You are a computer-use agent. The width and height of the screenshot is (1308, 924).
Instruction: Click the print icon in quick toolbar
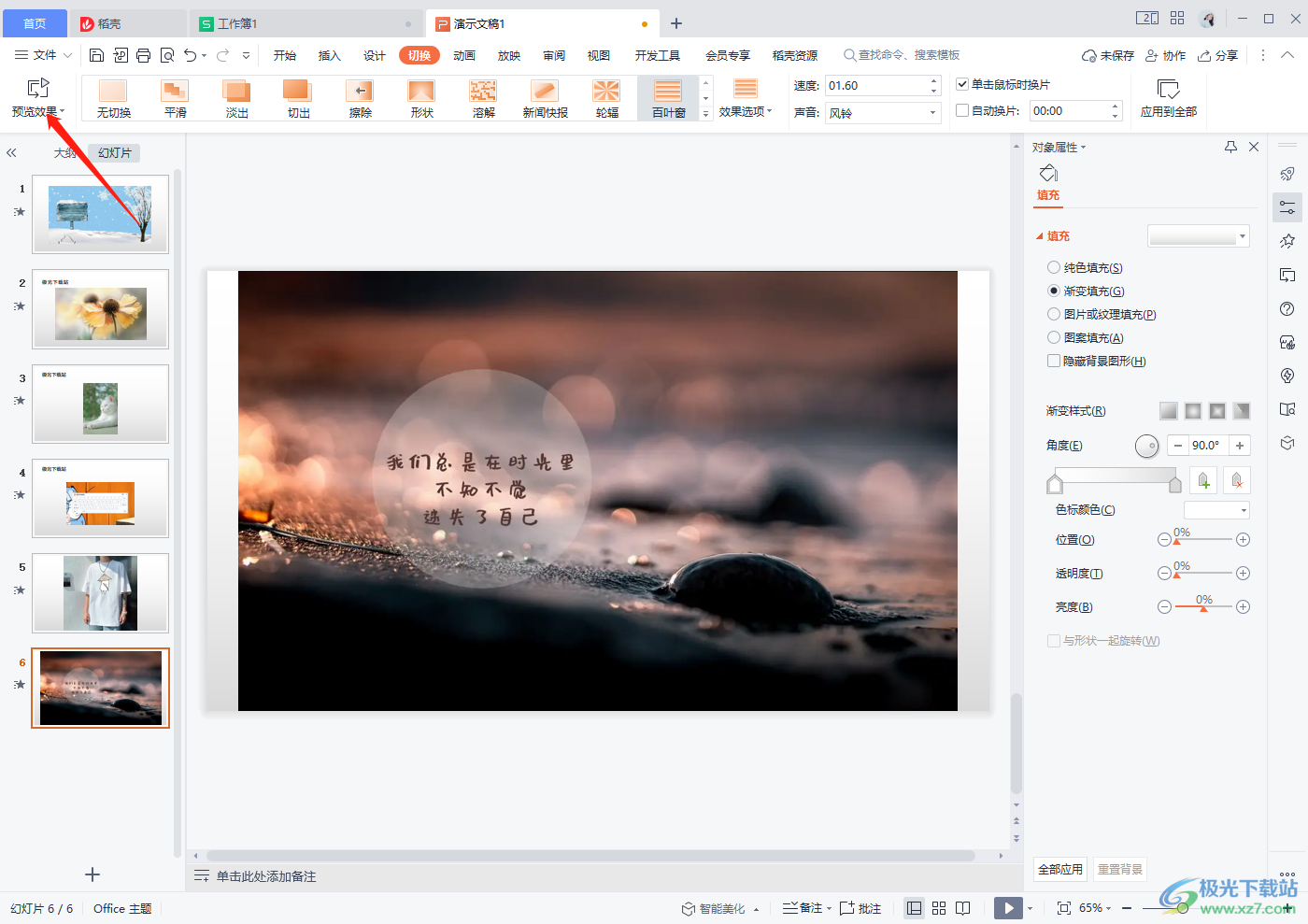pyautogui.click(x=143, y=55)
